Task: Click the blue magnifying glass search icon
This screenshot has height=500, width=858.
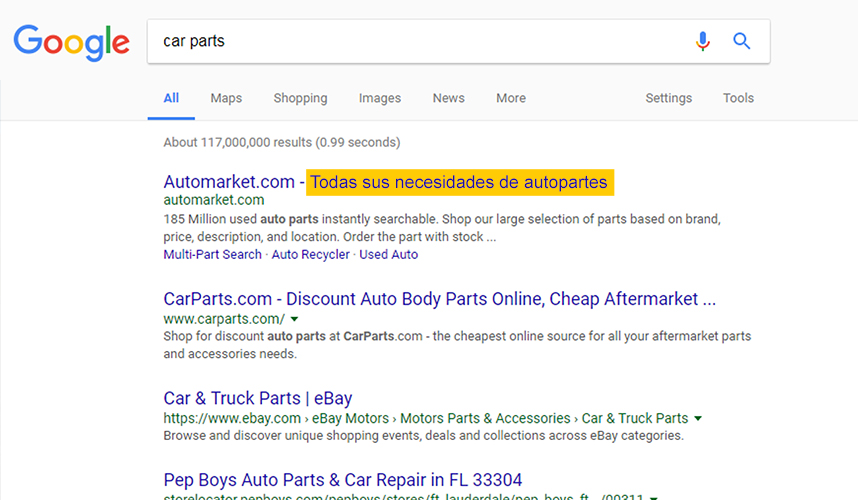Action: click(x=741, y=41)
